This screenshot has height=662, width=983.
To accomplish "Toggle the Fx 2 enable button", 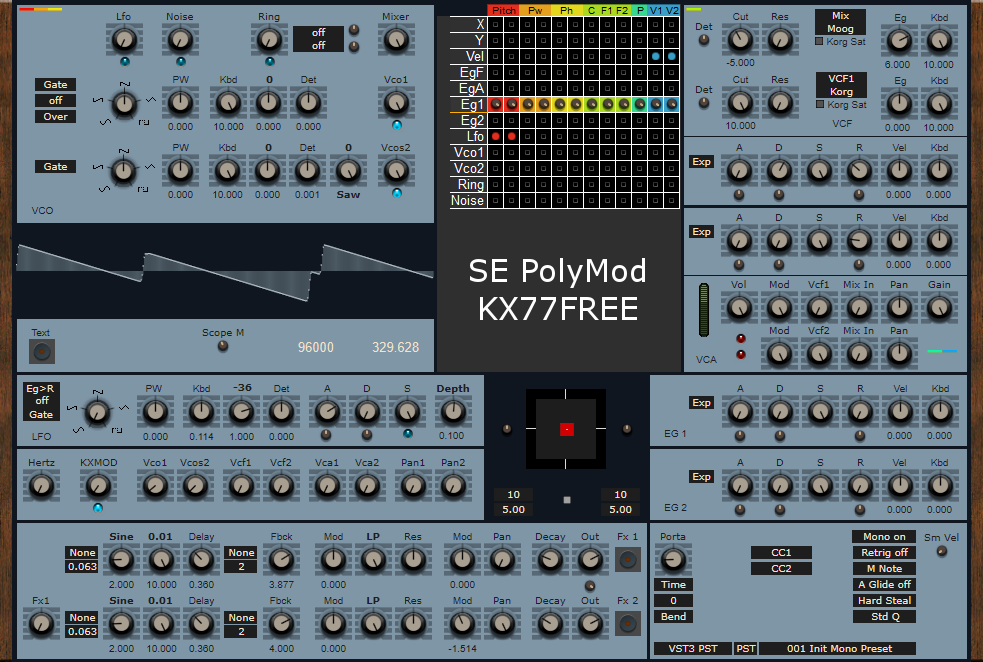I will tap(628, 624).
